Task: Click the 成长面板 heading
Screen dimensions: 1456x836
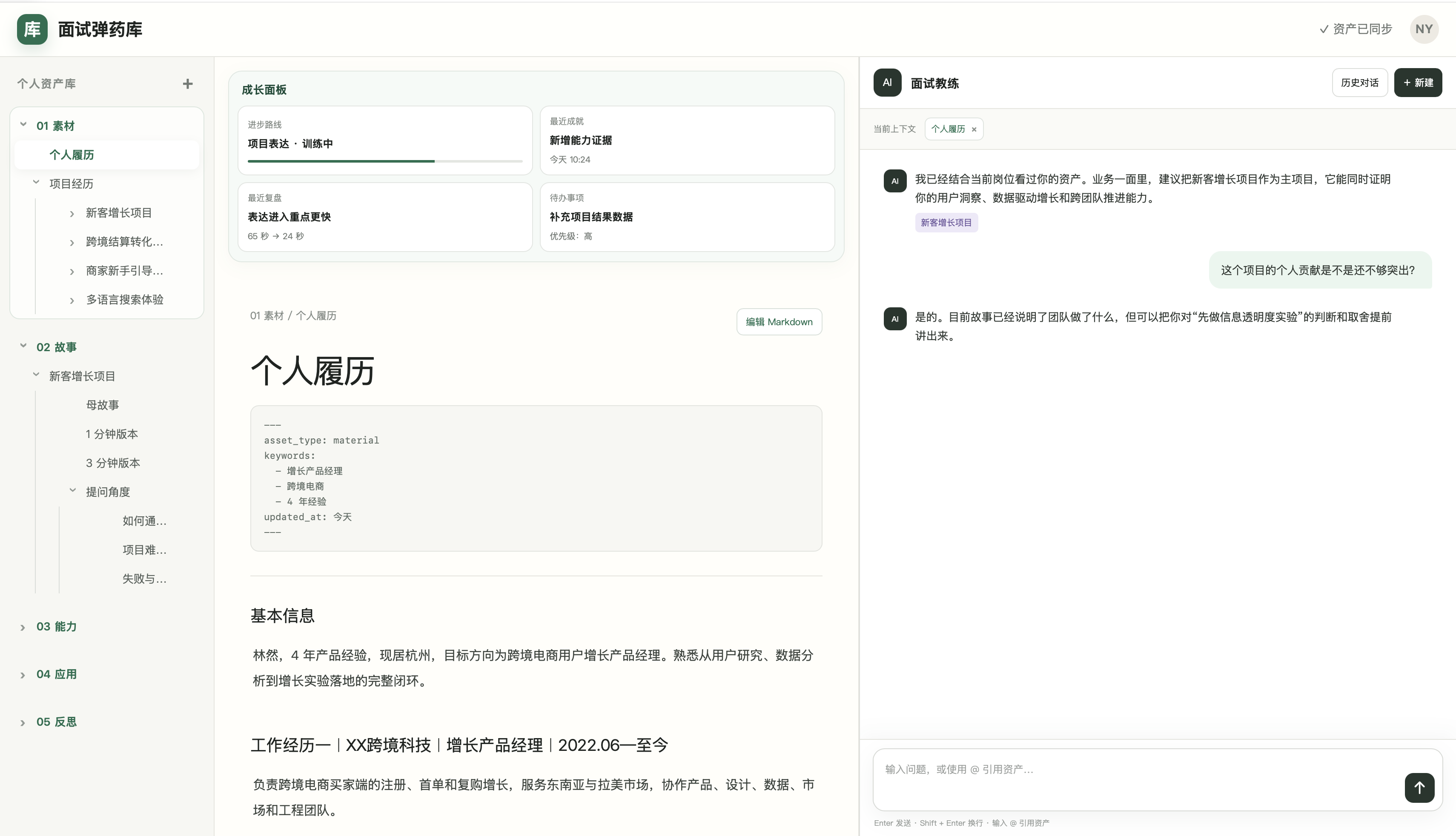Action: [x=264, y=89]
